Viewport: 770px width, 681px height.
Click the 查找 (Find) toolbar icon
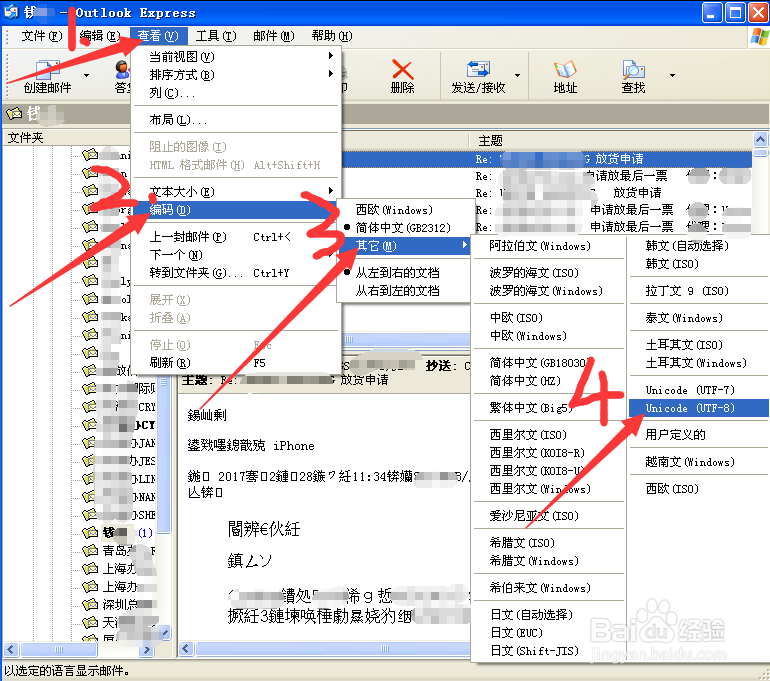point(633,70)
